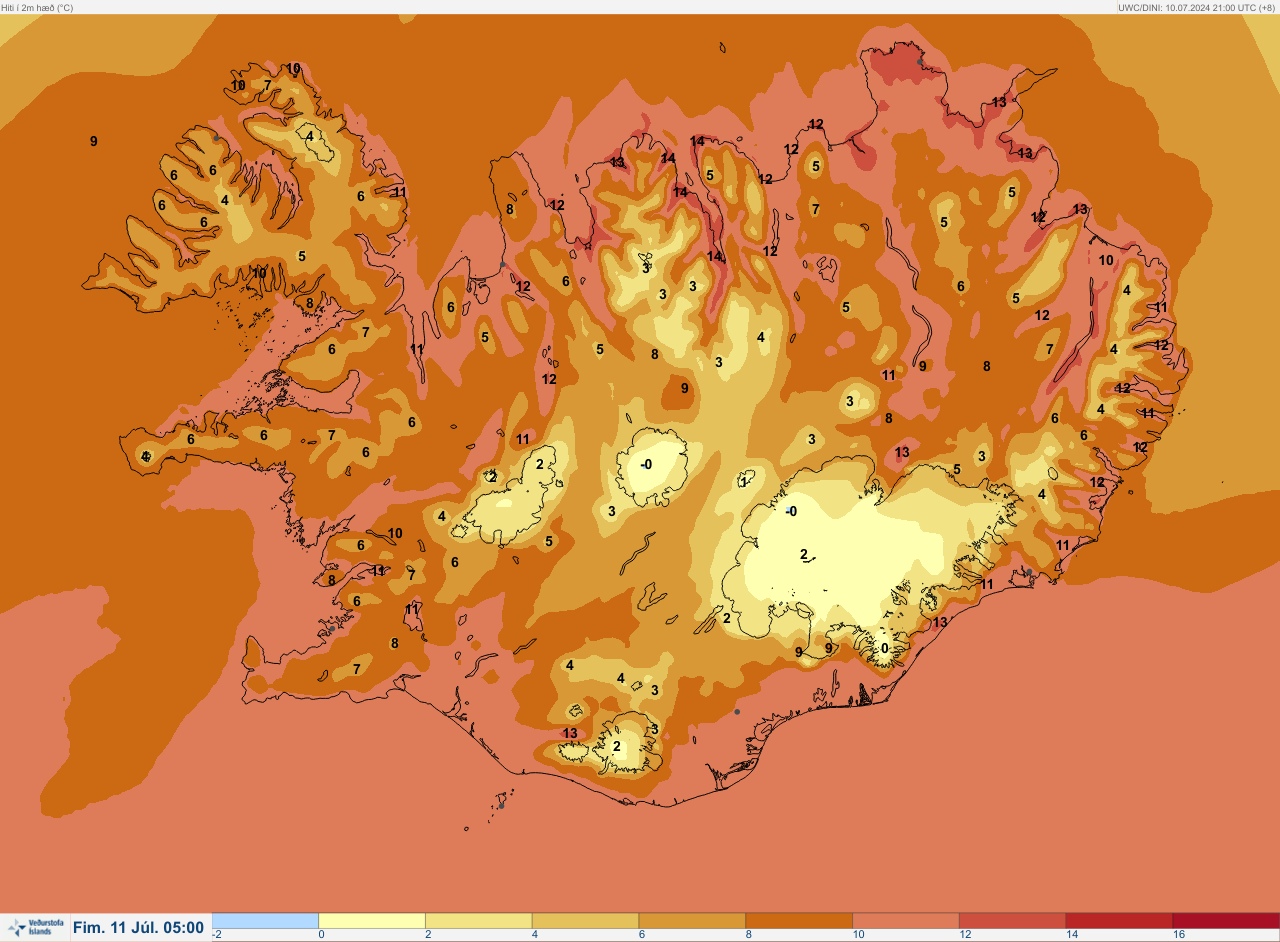This screenshot has height=942, width=1280.
Task: Click the legend scale label 16
Action: tap(1179, 935)
